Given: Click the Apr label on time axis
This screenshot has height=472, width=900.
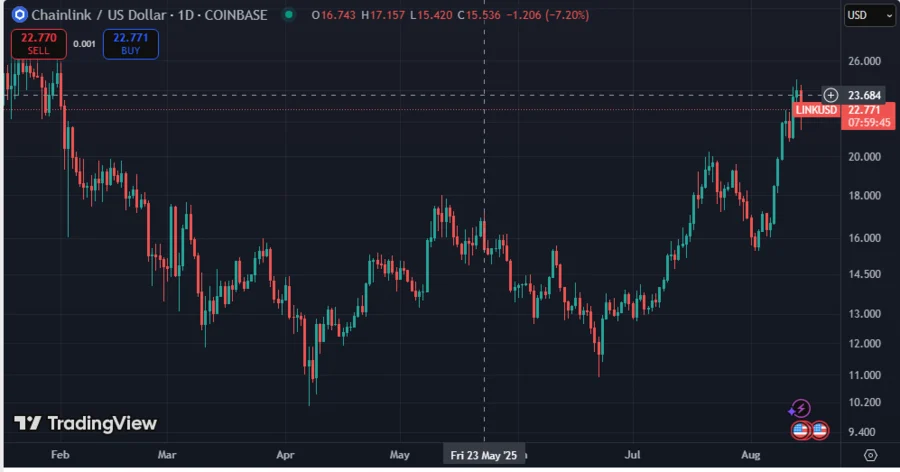Looking at the screenshot, I should click(285, 455).
